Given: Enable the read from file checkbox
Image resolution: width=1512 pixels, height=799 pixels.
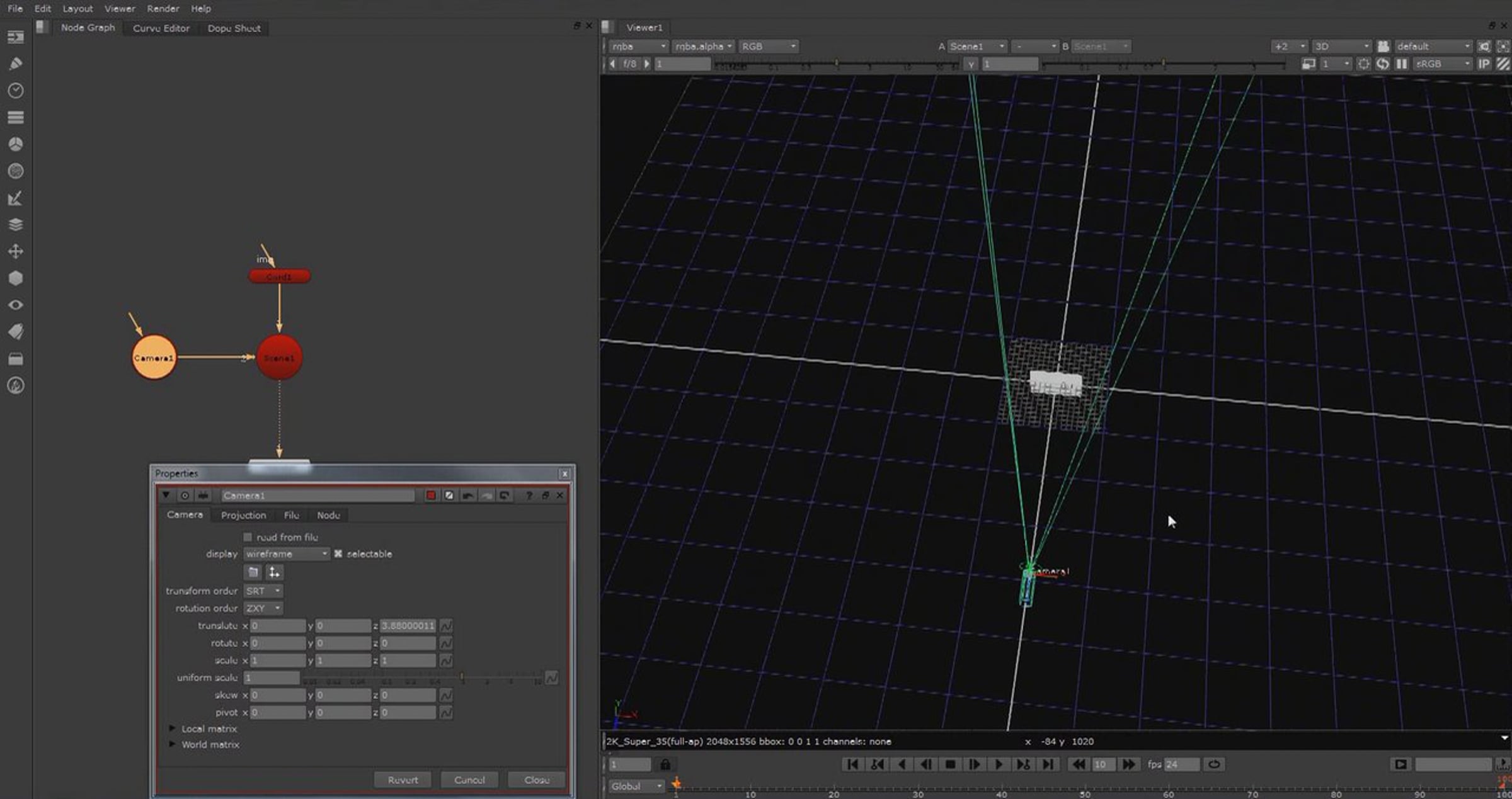Looking at the screenshot, I should [248, 537].
